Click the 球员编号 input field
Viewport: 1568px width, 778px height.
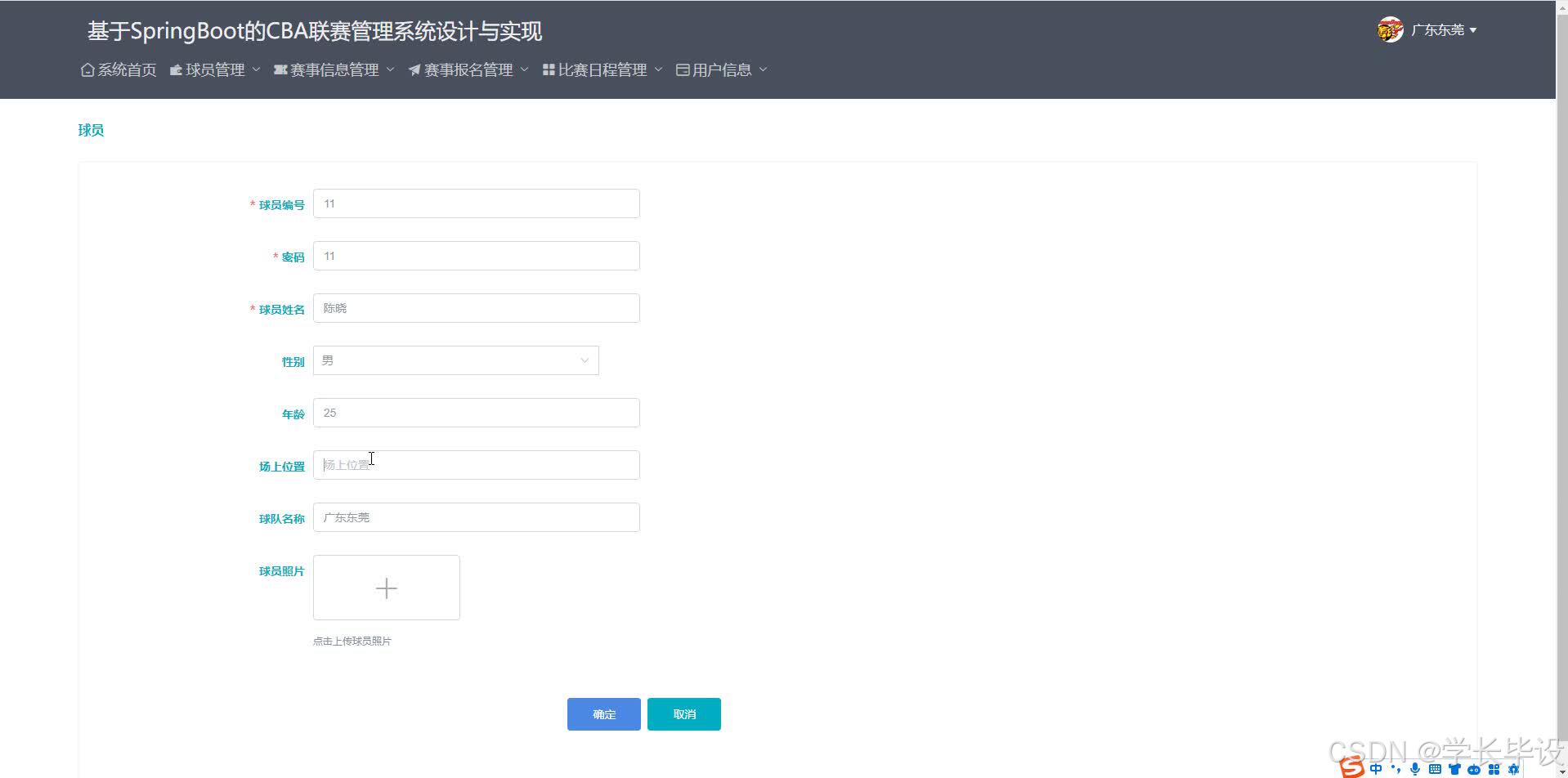tap(477, 203)
